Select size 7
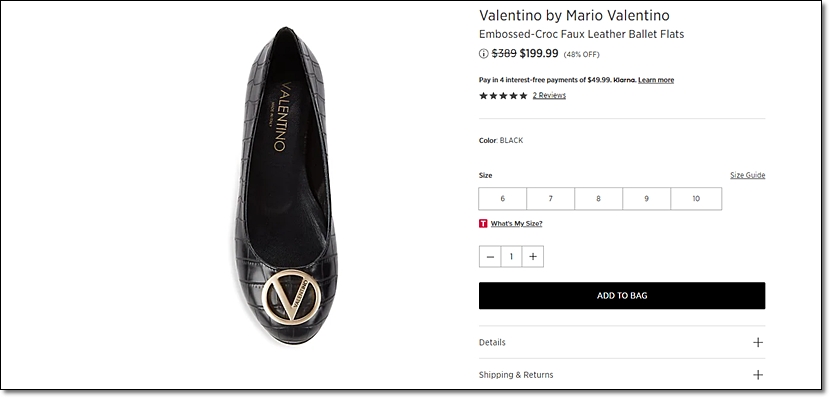Viewport: 830px width, 398px height. (x=551, y=199)
